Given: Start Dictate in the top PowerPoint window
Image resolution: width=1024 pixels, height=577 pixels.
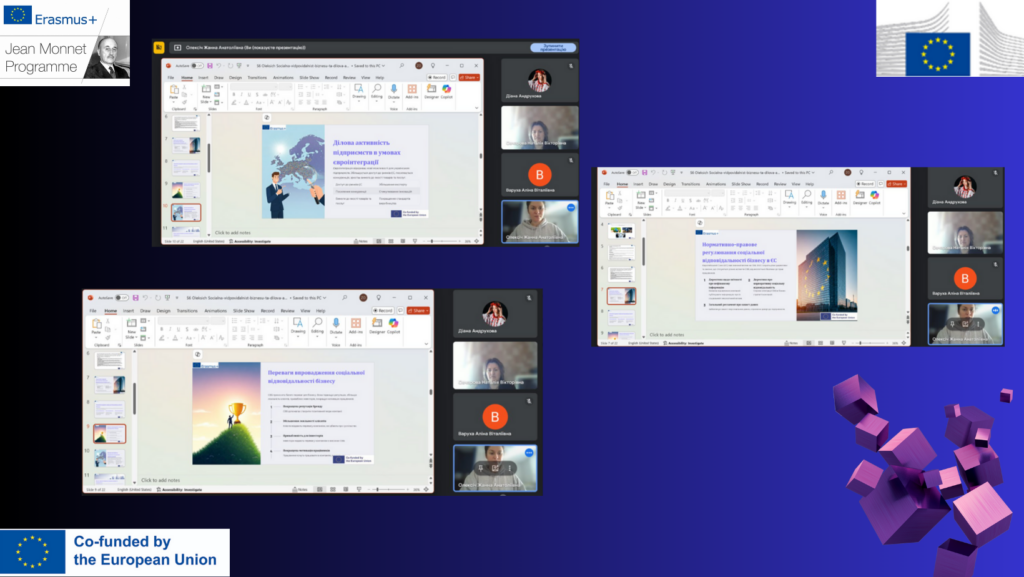Looking at the screenshot, I should click(x=393, y=91).
